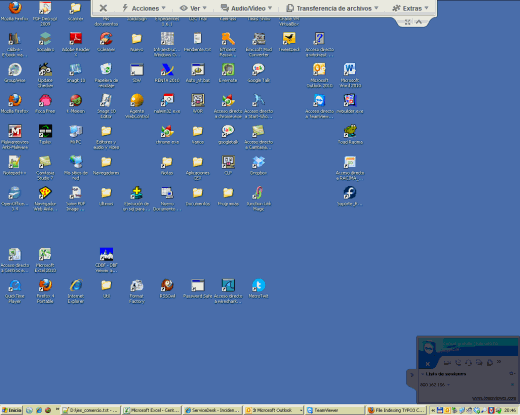
Task: Open the Password Safe desktop icon
Action: click(x=197, y=289)
